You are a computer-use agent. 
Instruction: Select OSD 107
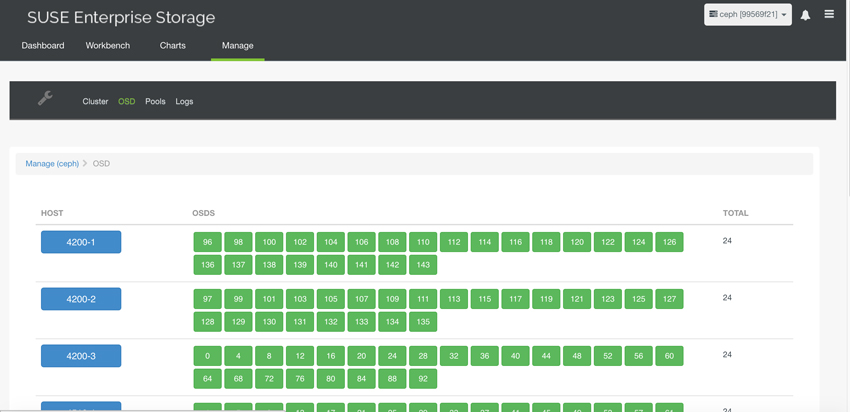362,299
